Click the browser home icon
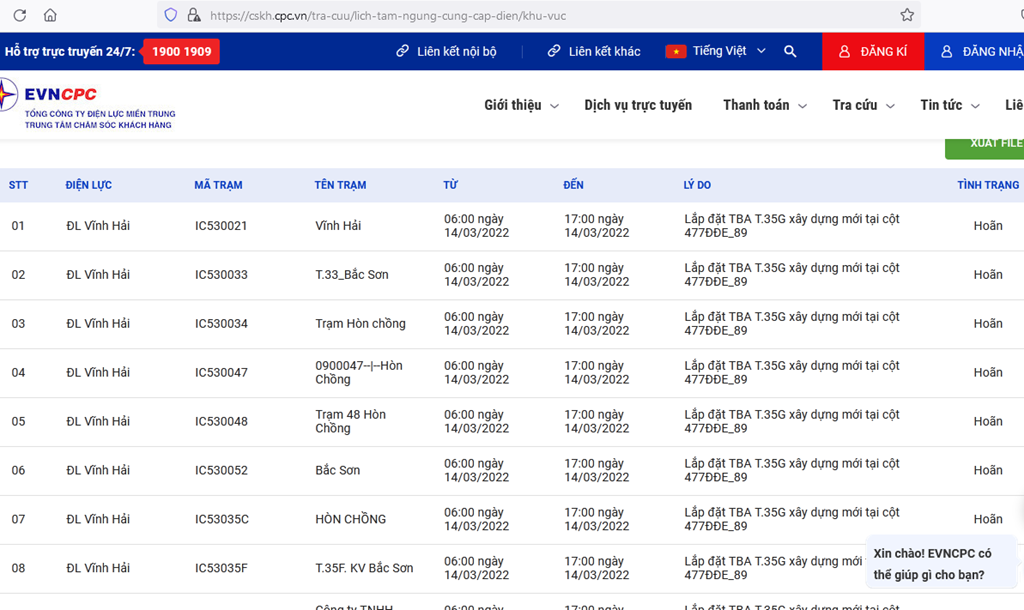Screen dimensions: 1024x610 pos(50,15)
